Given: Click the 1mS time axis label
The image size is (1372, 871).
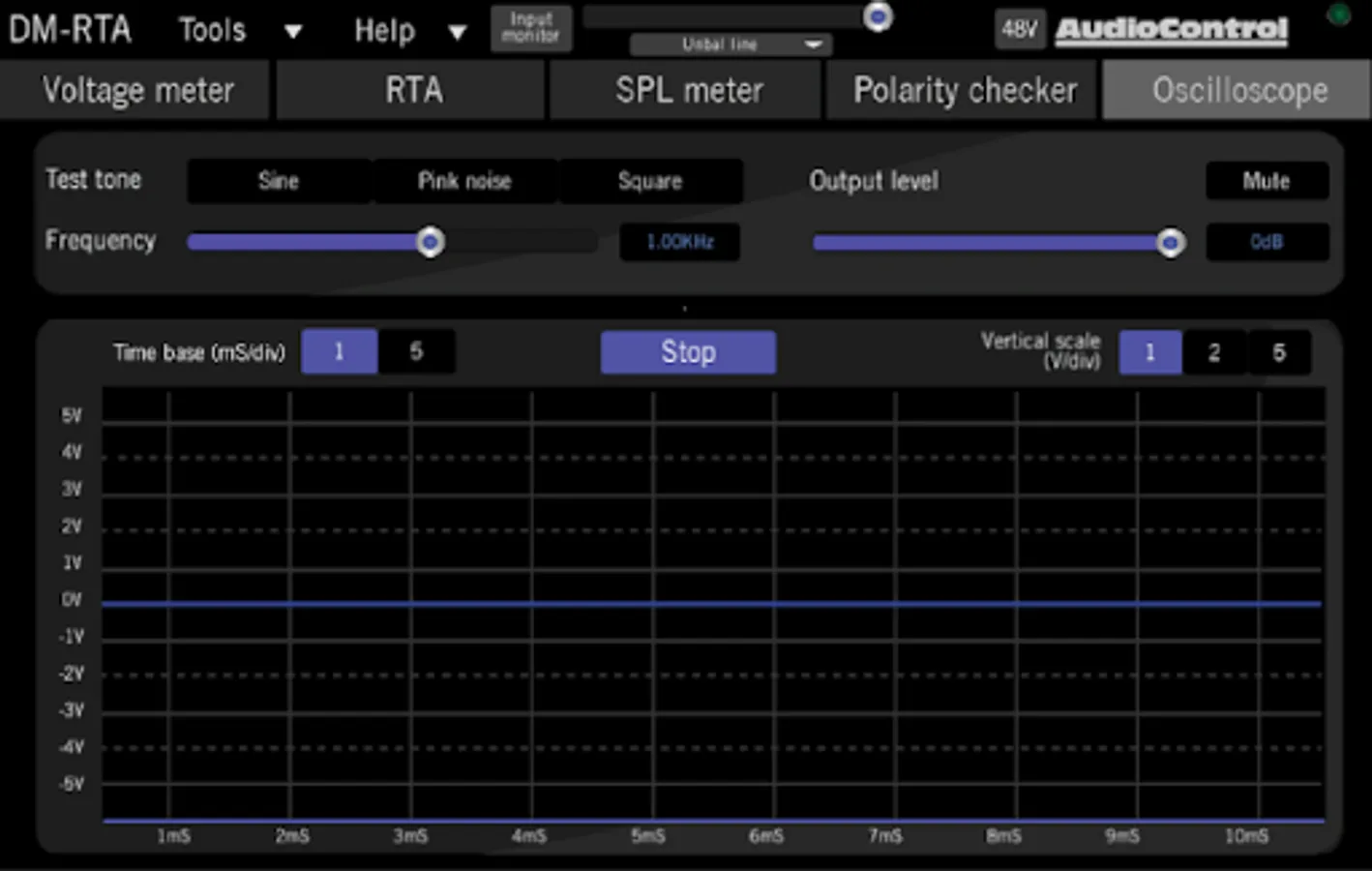Looking at the screenshot, I should 174,836.
